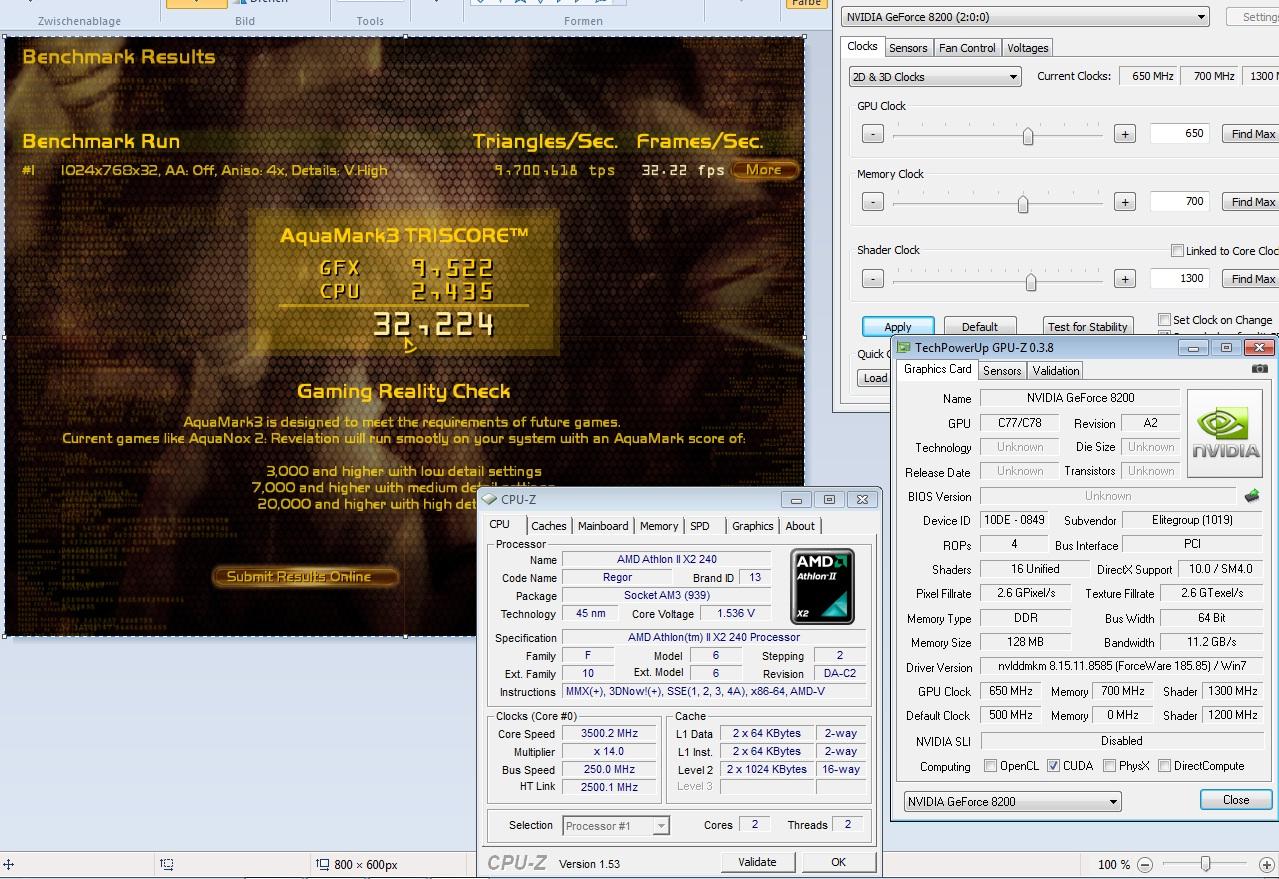Click the GPU-Z screenshot camera icon
This screenshot has width=1279, height=879.
1259,369
